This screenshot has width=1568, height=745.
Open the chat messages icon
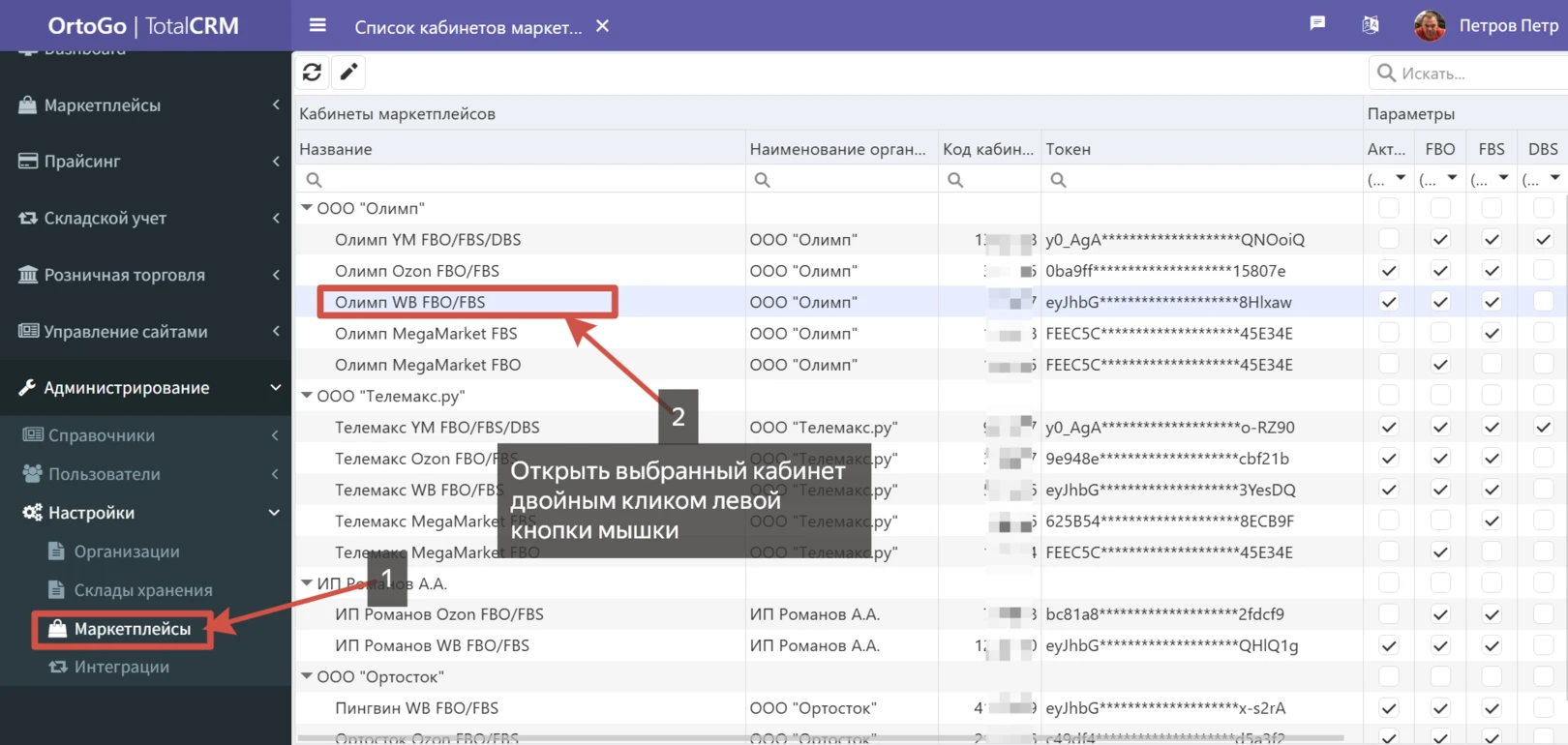tap(1317, 24)
